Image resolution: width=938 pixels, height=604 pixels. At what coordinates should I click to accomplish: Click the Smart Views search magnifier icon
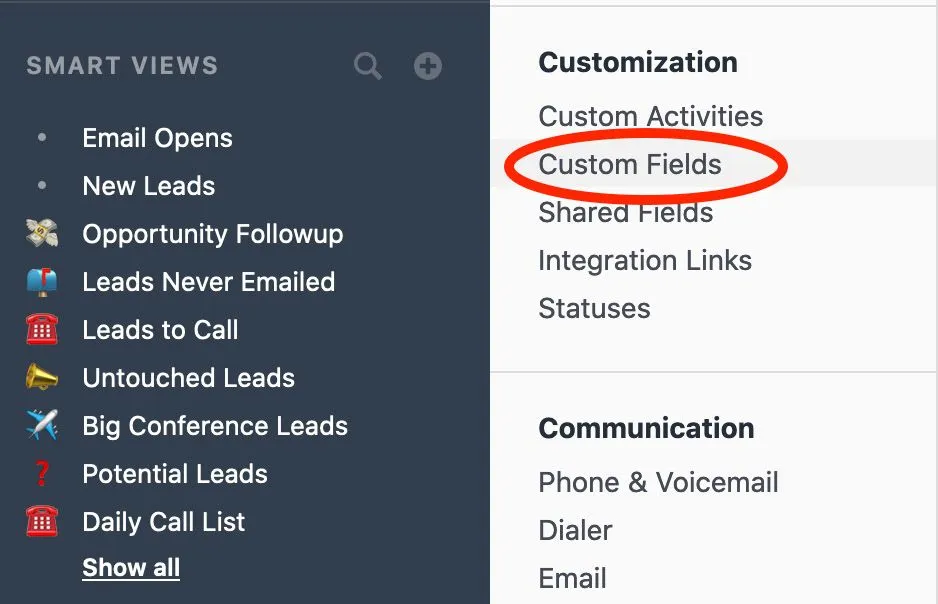pos(368,67)
